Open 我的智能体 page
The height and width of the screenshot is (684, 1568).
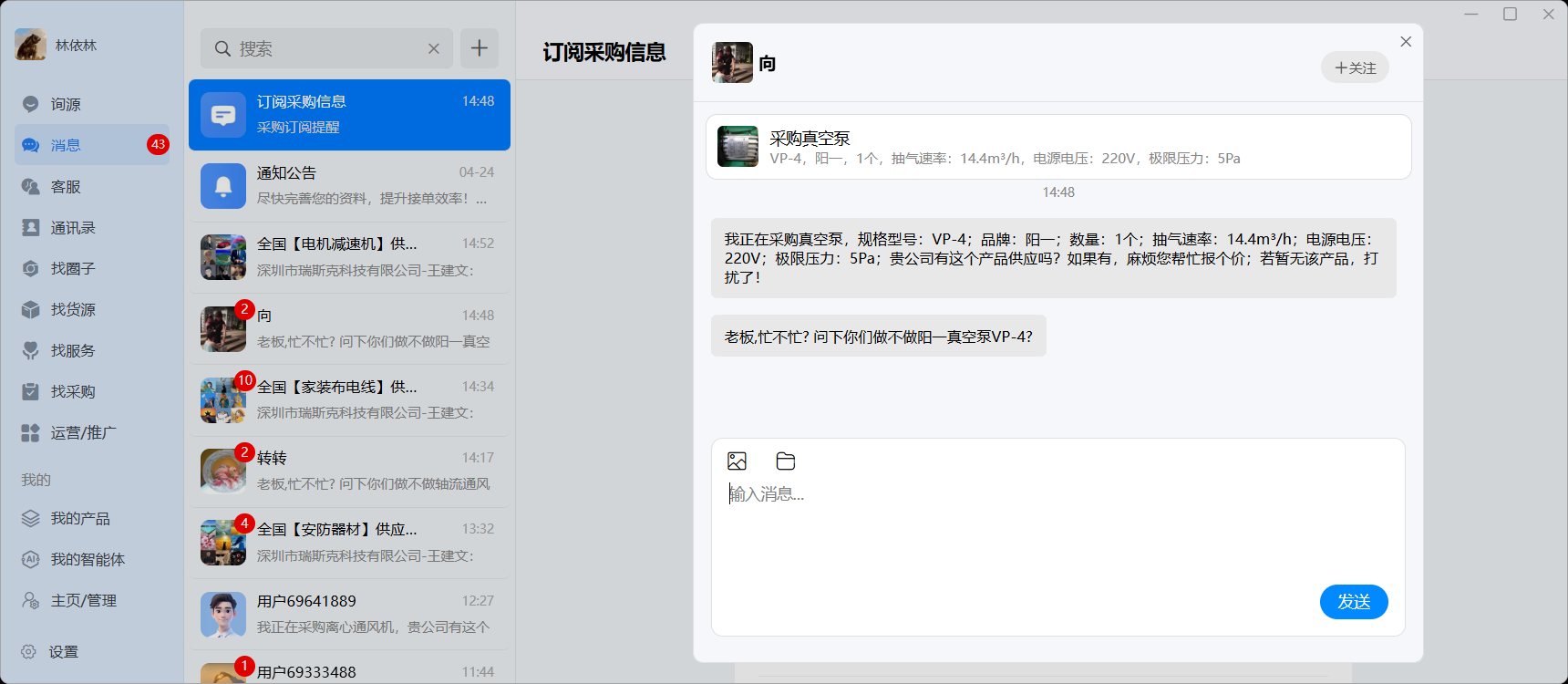pos(91,559)
